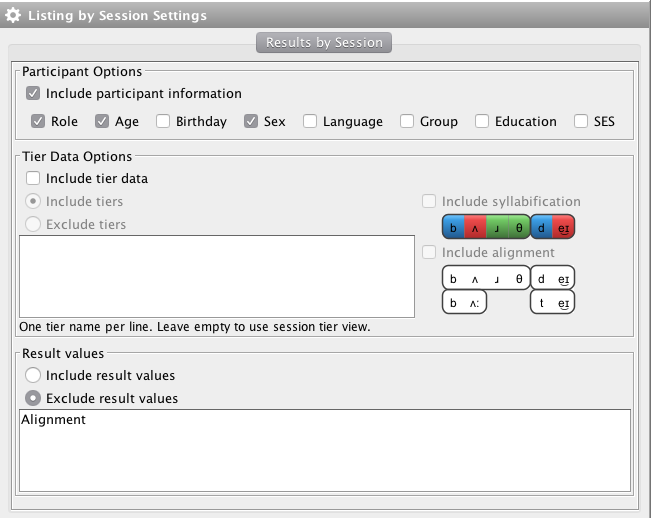Image resolution: width=651 pixels, height=518 pixels.
Task: Click the Listing by Session Settings title
Action: tap(117, 15)
